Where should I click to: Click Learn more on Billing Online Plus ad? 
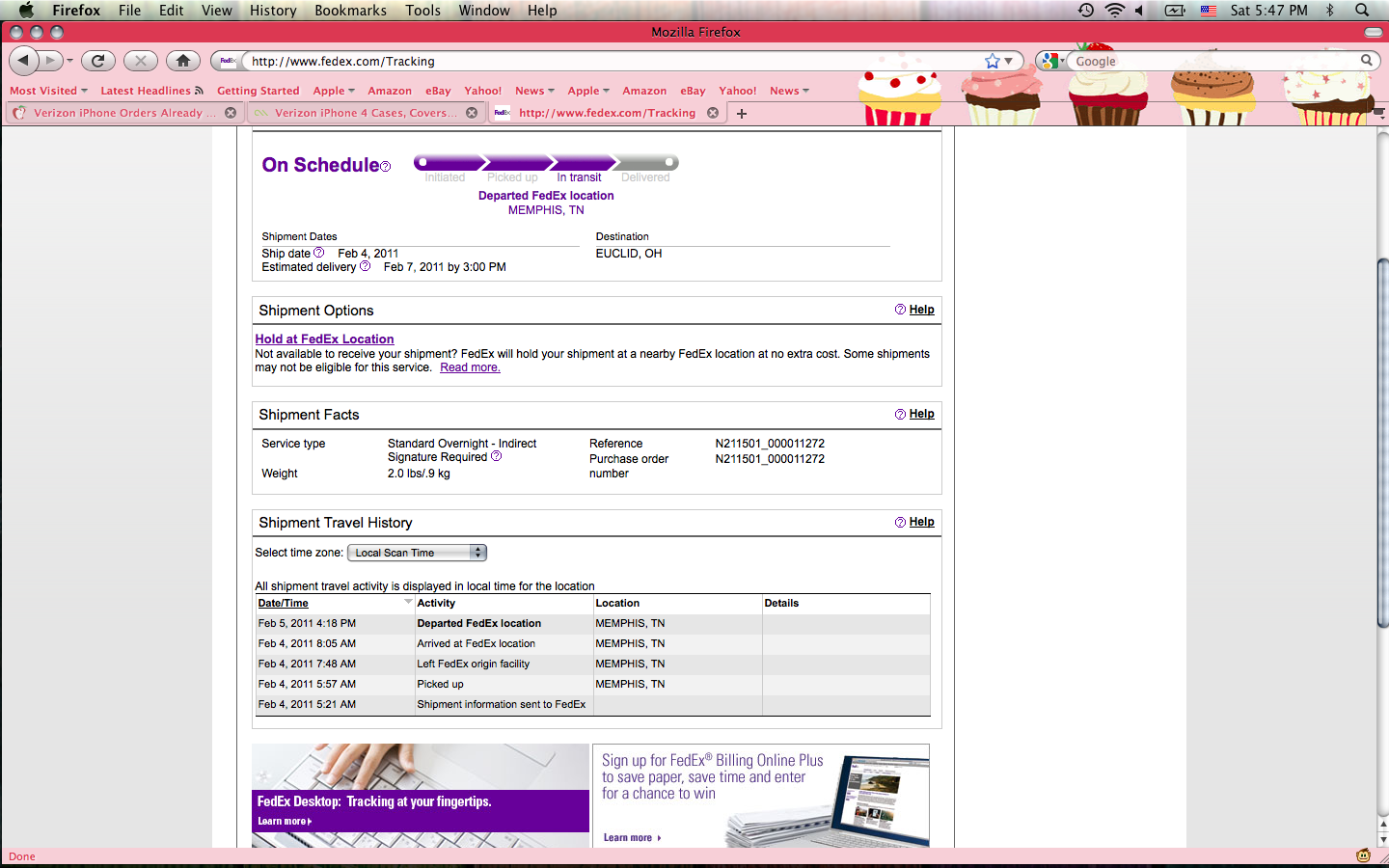pyautogui.click(x=632, y=838)
